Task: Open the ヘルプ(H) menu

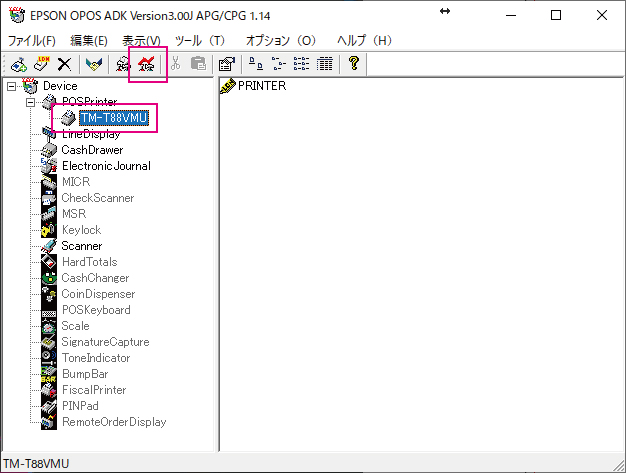Action: pos(365,40)
